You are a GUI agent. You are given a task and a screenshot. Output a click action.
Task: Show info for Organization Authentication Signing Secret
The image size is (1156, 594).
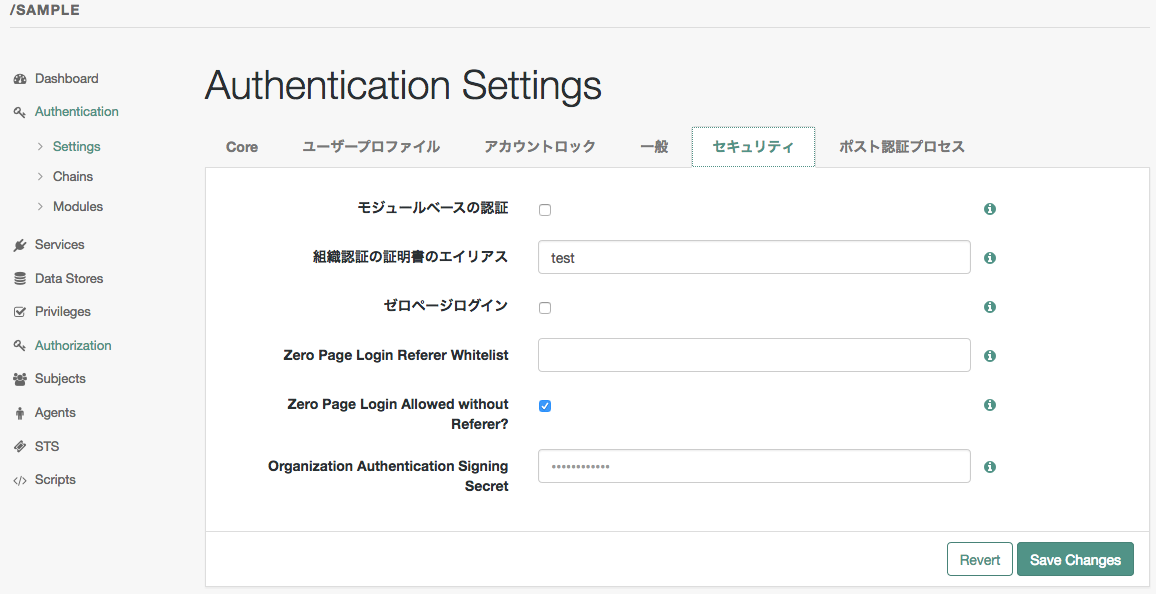point(989,467)
